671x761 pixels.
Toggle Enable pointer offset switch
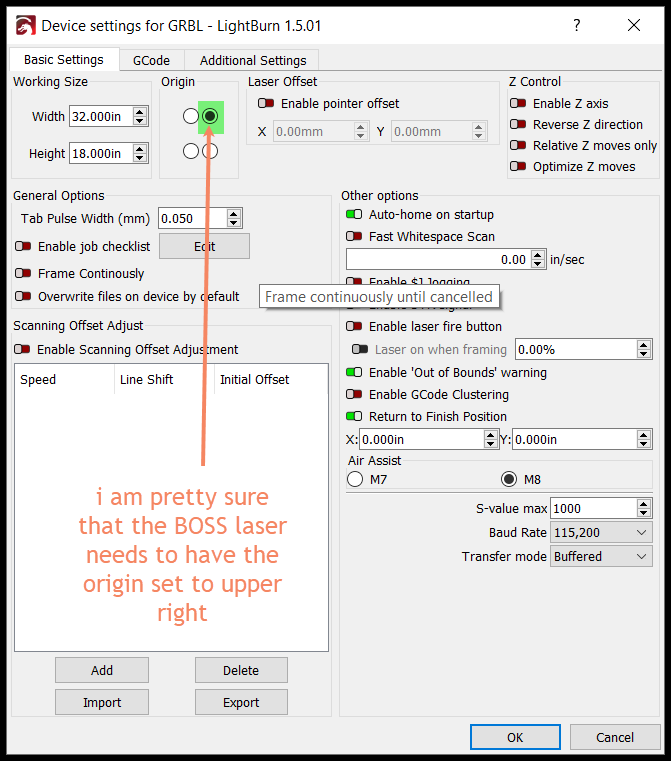coord(266,103)
